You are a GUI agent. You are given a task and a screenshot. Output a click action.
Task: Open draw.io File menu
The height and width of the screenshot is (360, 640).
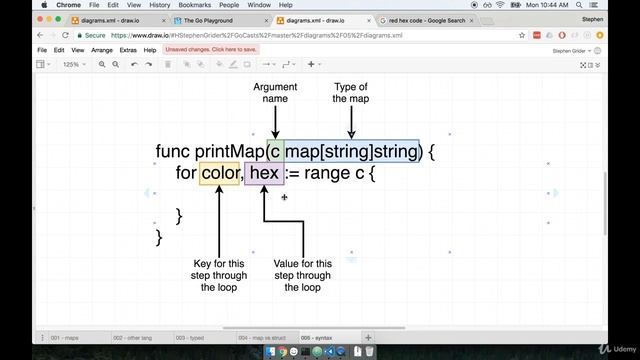[42, 50]
